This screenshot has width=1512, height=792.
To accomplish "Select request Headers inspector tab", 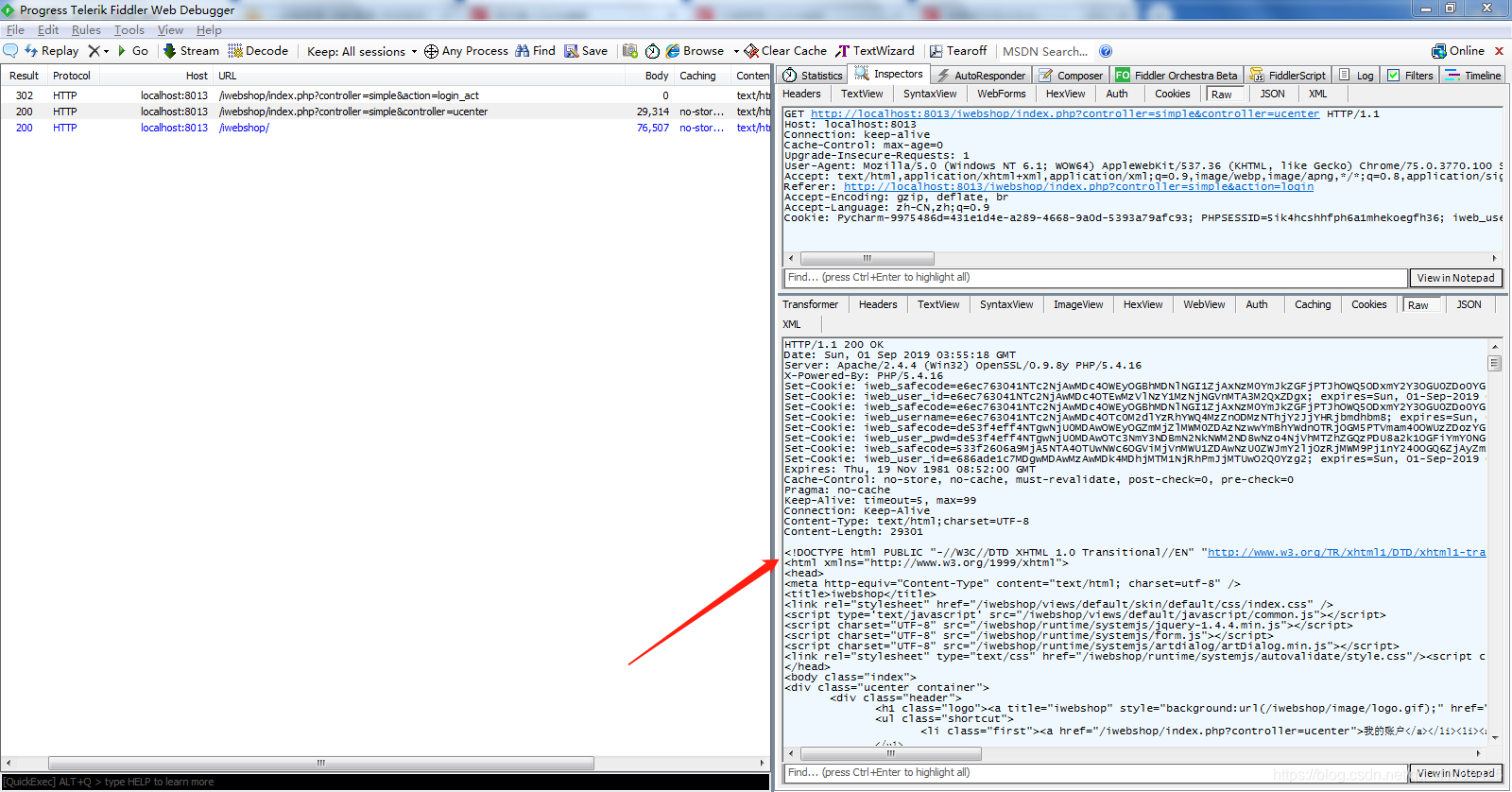I will pyautogui.click(x=801, y=94).
